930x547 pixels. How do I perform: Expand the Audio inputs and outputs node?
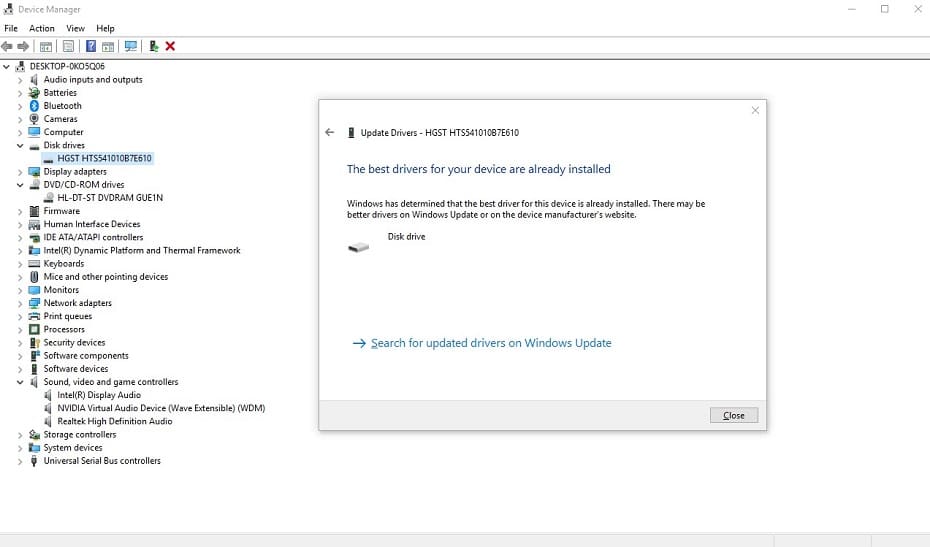point(20,79)
